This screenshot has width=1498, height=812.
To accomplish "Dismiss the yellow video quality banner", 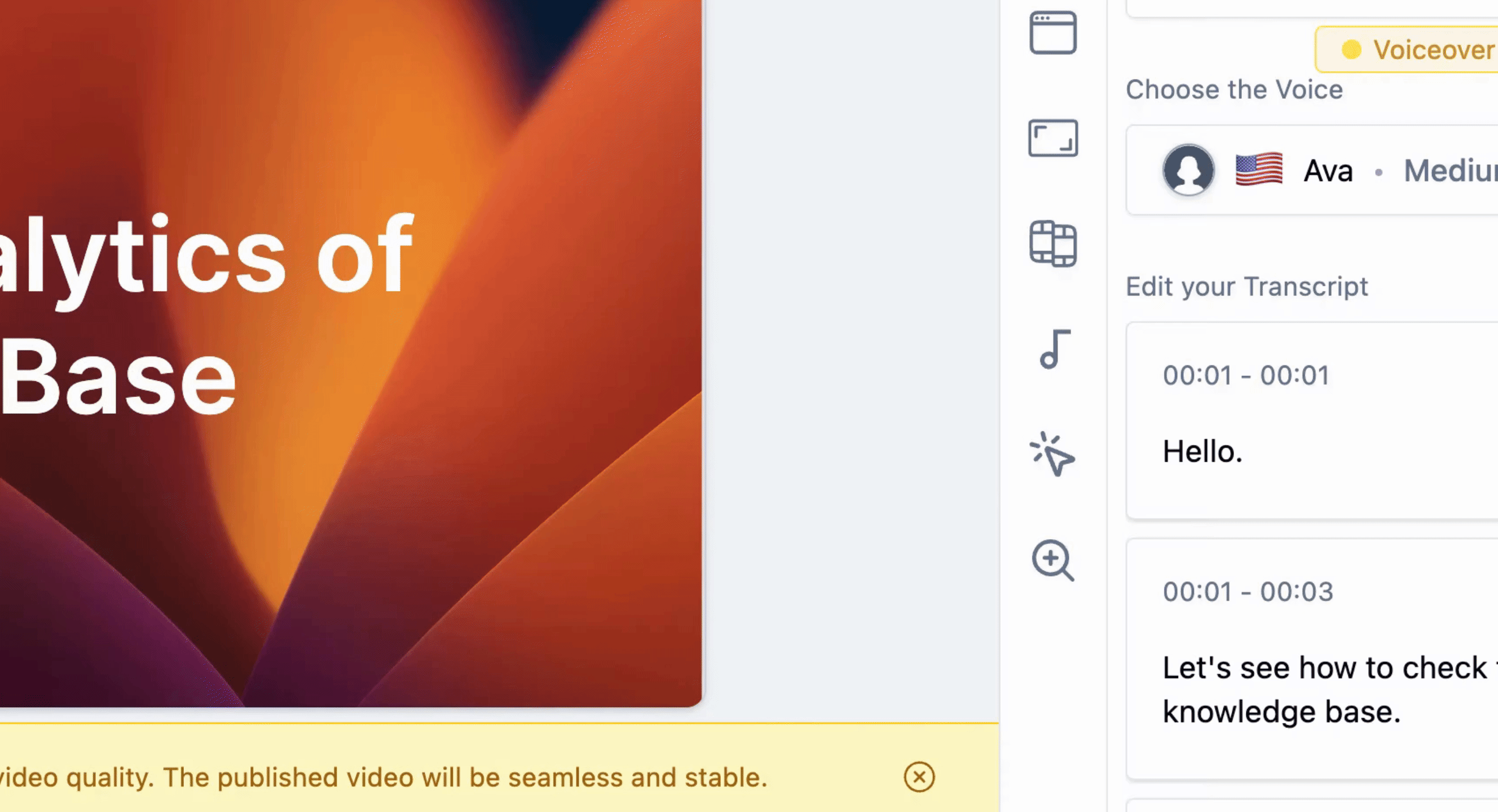I will 919,777.
